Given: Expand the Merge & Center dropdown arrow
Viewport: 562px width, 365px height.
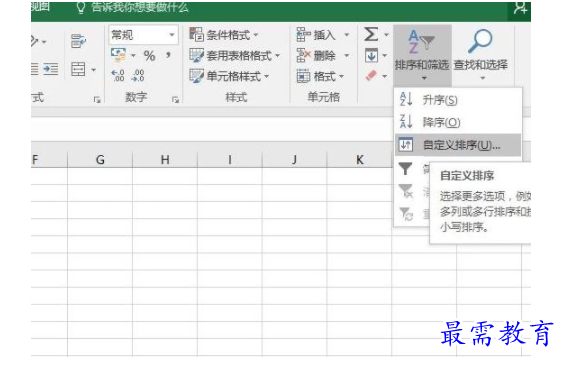Looking at the screenshot, I should pos(93,69).
